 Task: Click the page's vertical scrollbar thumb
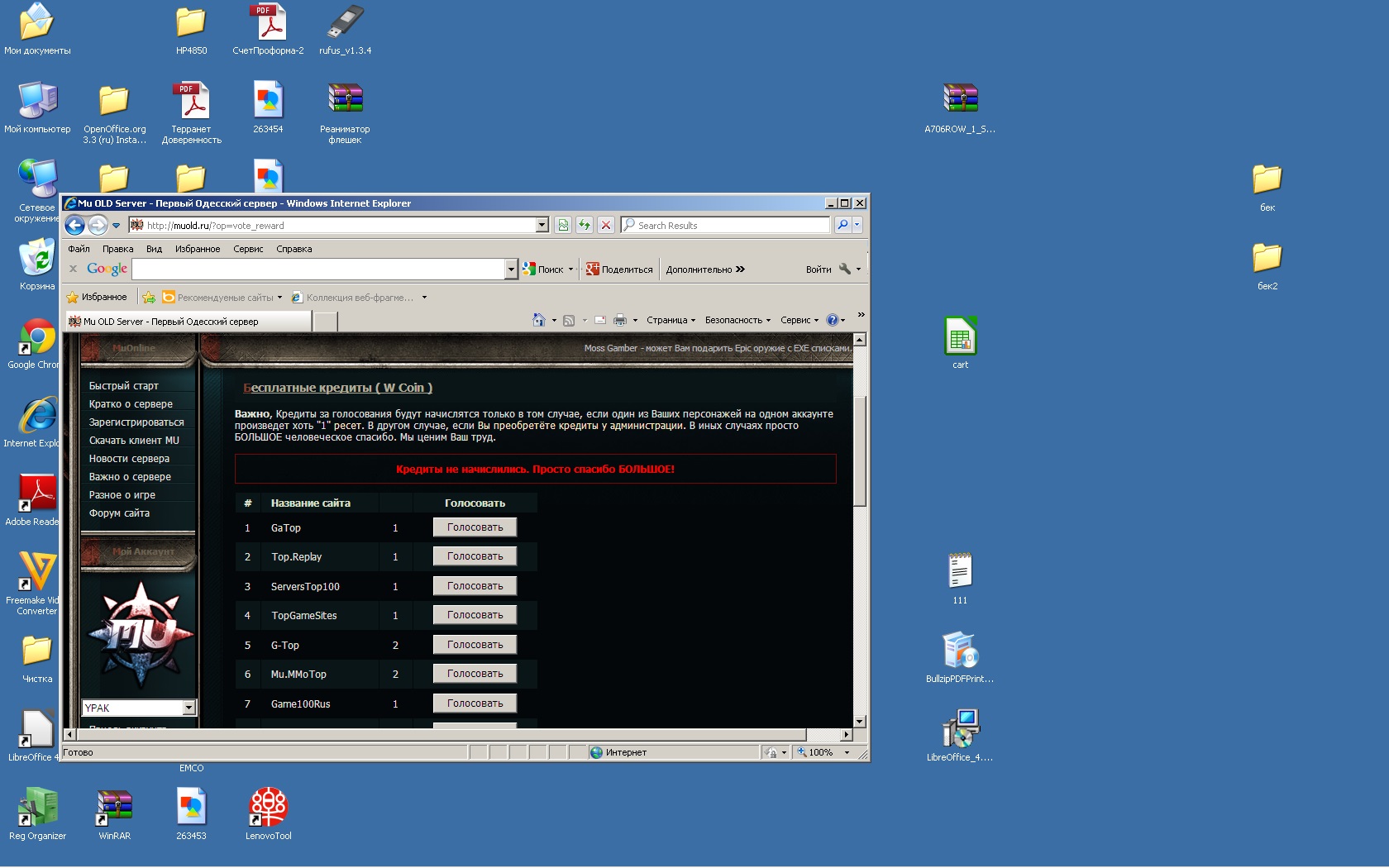pos(860,451)
